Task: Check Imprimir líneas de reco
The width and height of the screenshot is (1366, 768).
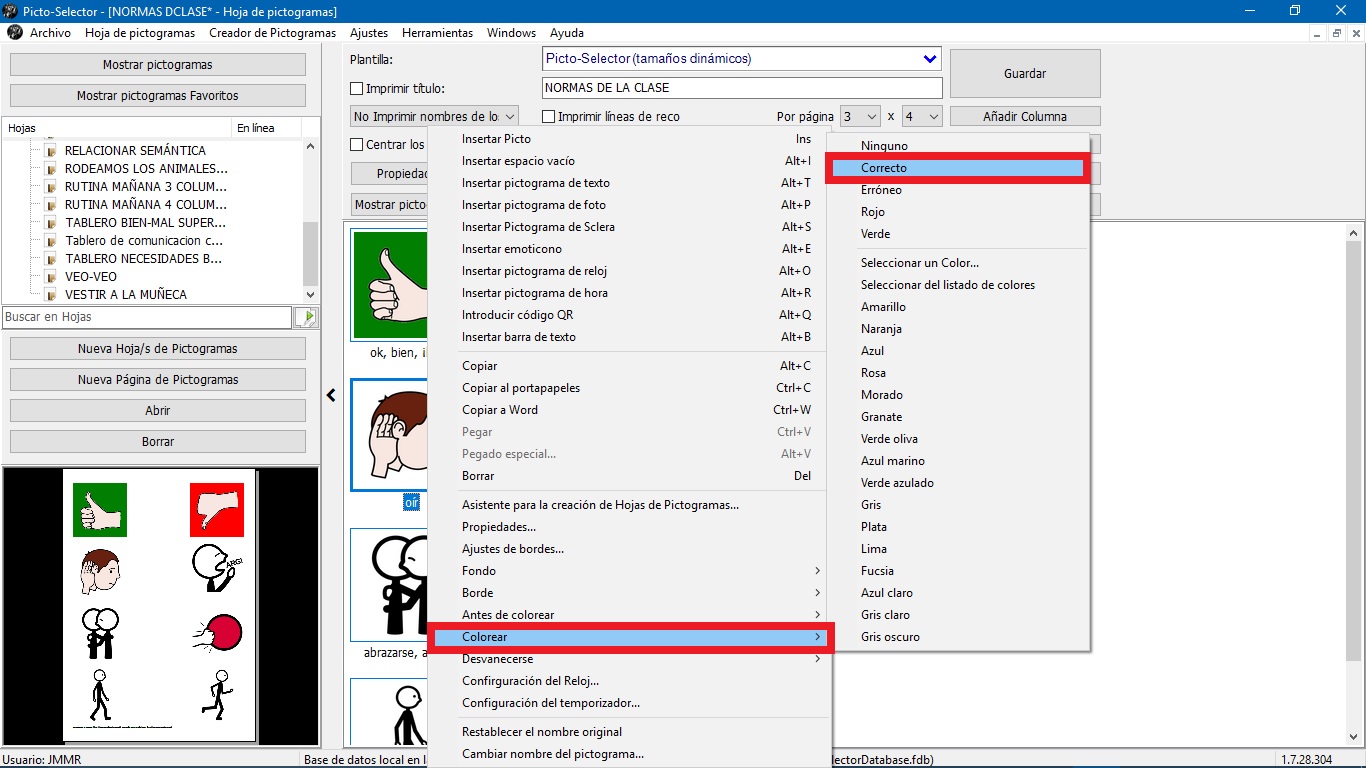Action: pos(548,116)
